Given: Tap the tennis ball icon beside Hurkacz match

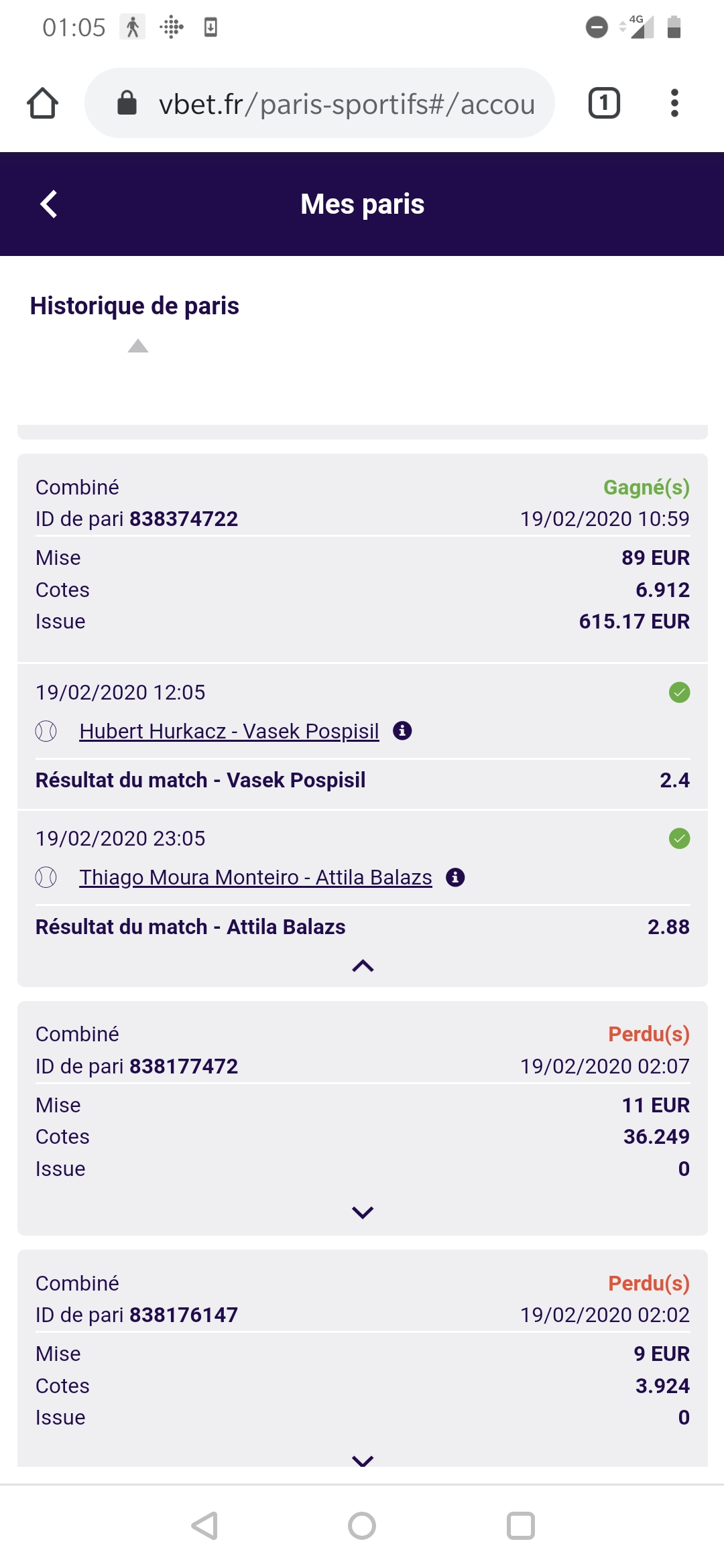Looking at the screenshot, I should point(46,731).
